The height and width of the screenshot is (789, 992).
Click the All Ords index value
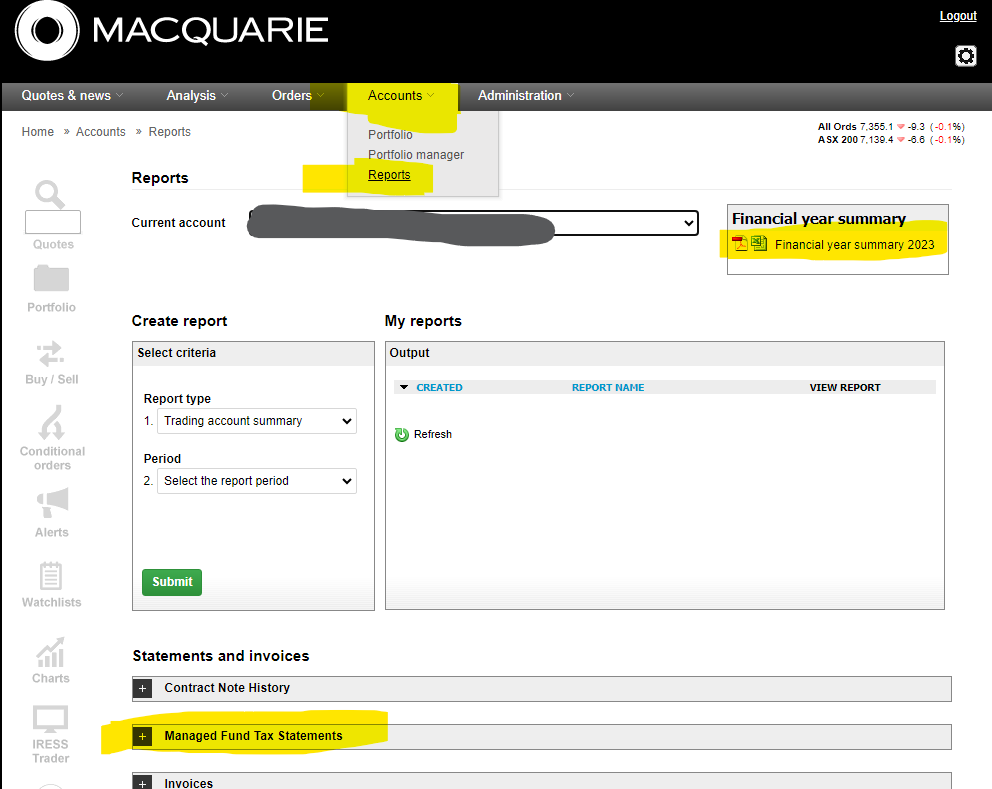coord(876,127)
